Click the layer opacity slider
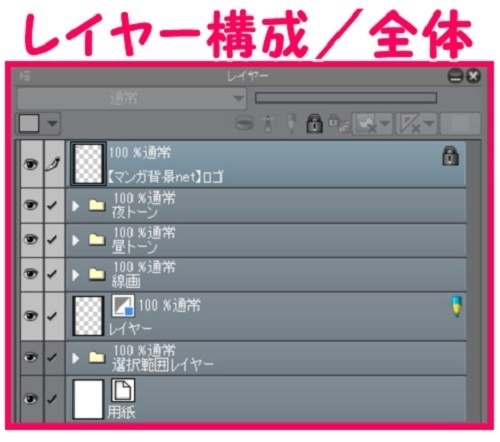The image size is (500, 442). [x=346, y=98]
